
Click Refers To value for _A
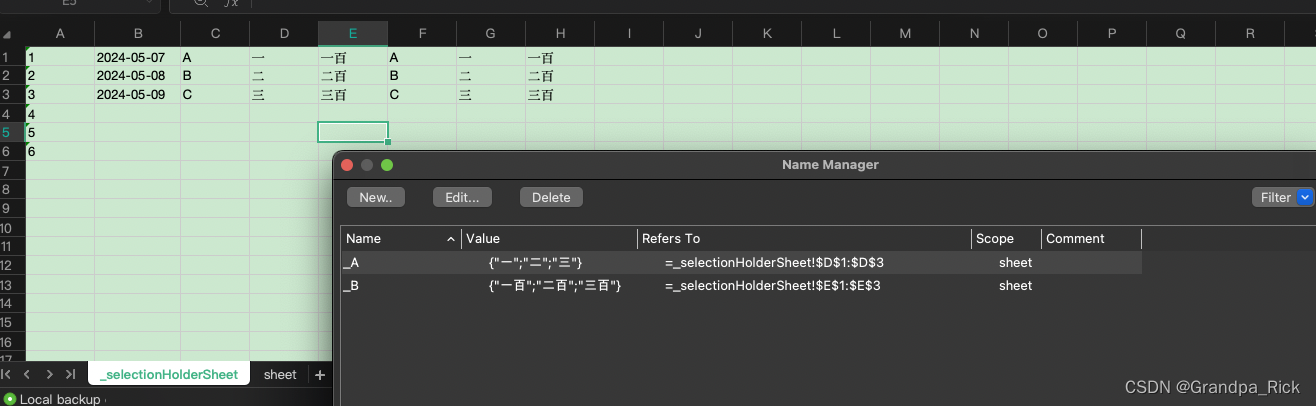click(x=774, y=262)
